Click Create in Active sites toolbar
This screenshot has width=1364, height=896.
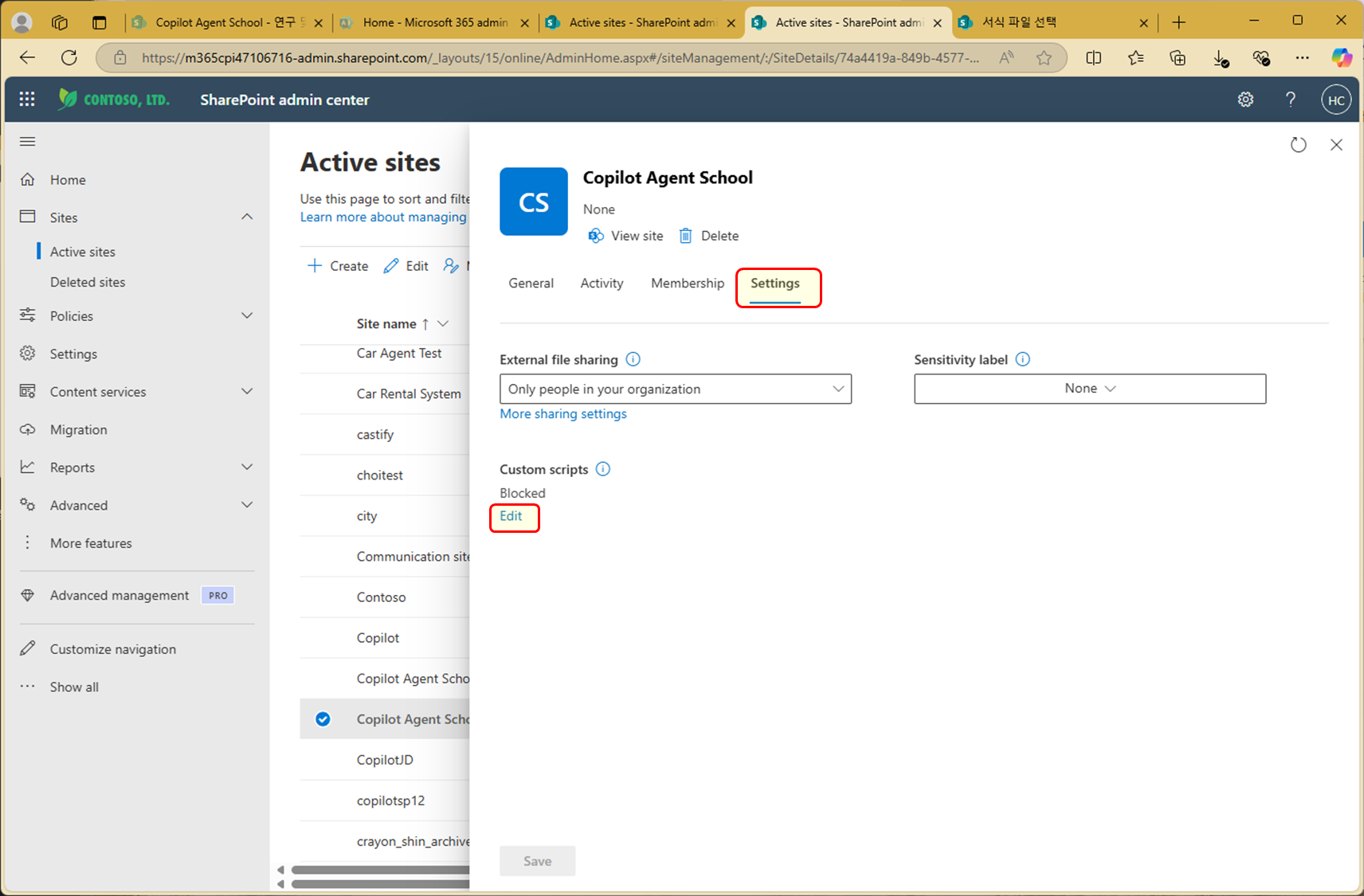[338, 266]
